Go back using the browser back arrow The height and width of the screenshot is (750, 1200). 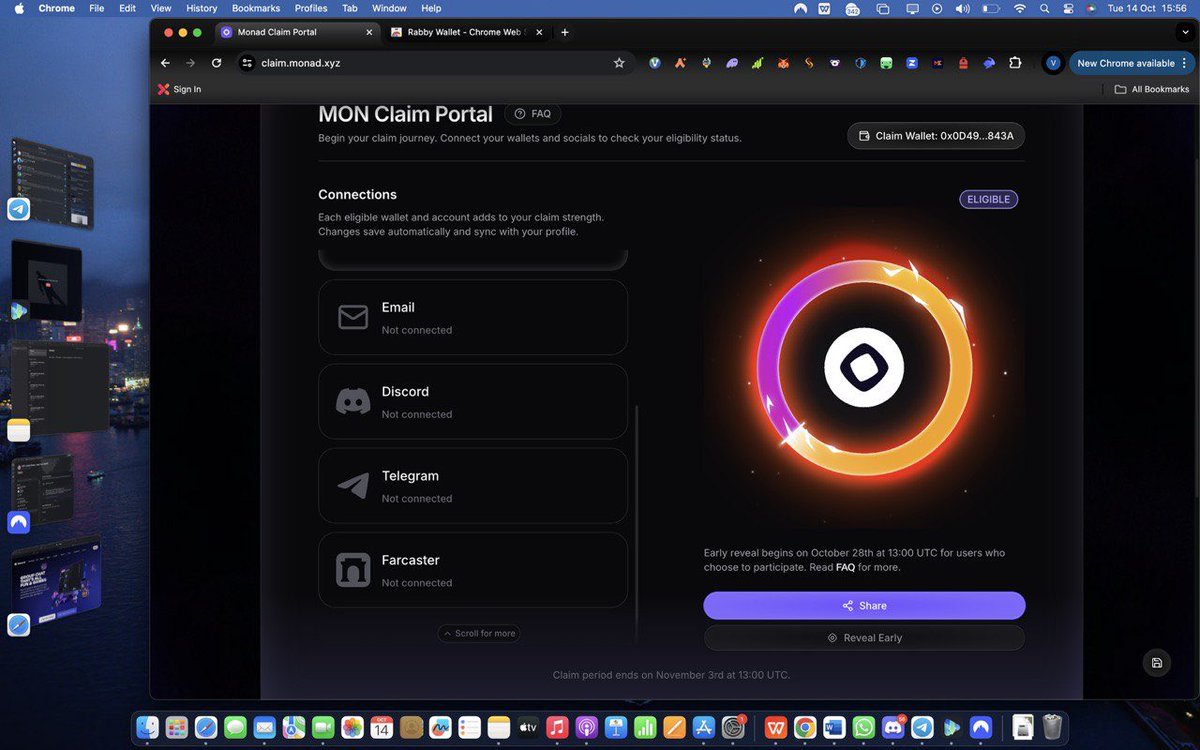click(x=166, y=62)
